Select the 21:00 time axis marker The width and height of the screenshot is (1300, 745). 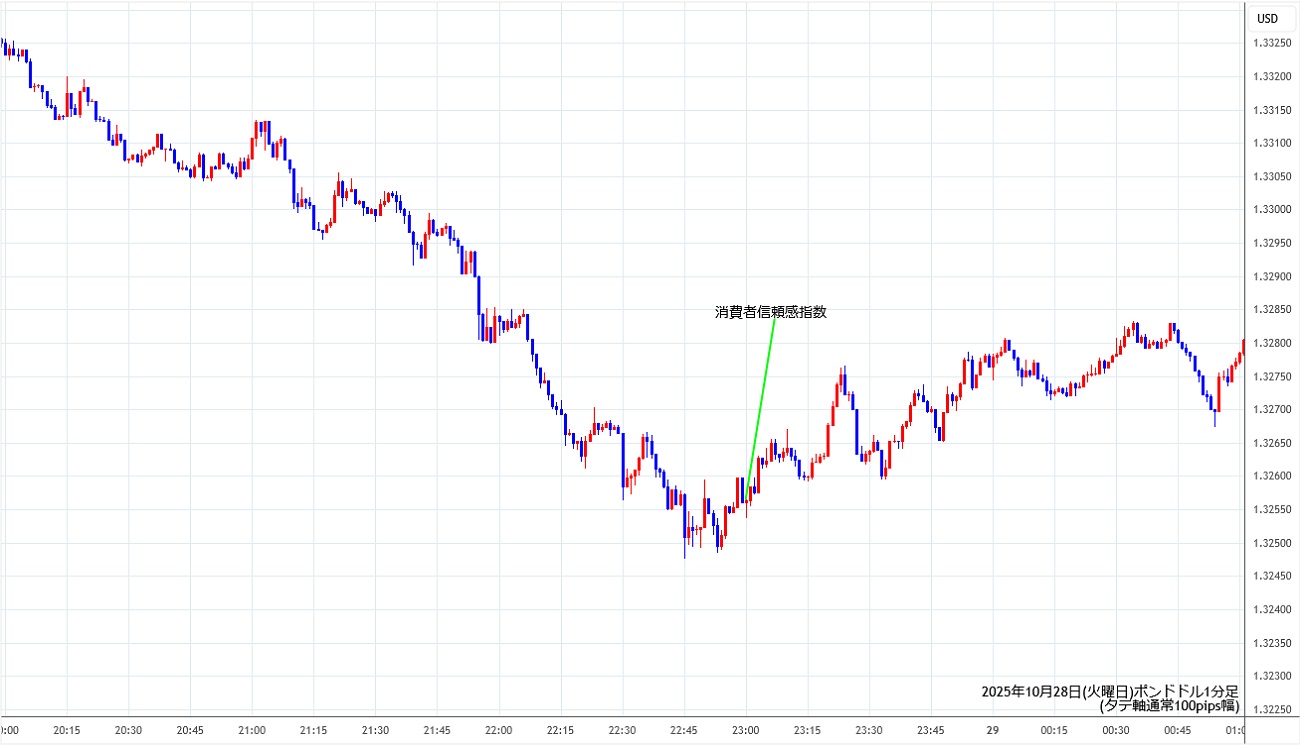click(252, 730)
